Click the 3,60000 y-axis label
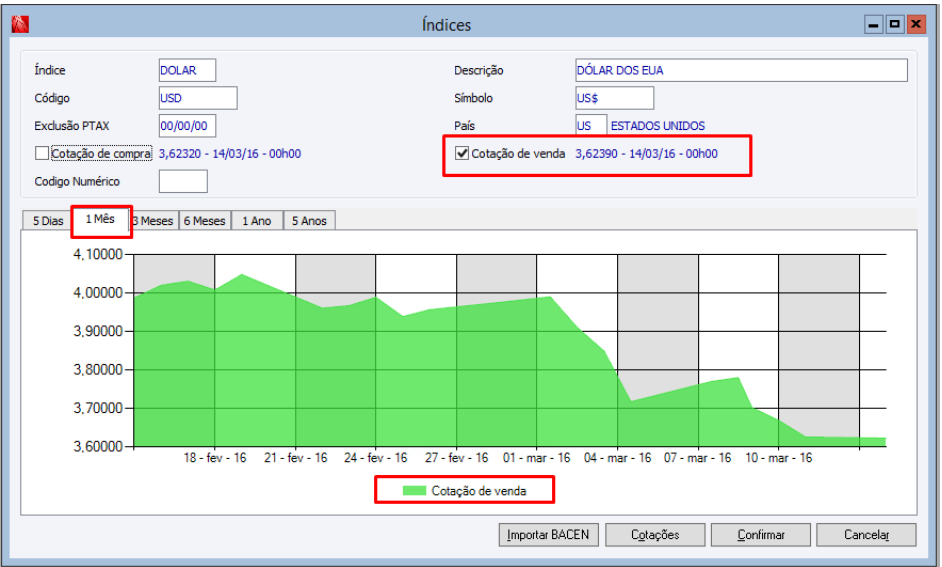Screen dimensions: 942x567 coord(98,447)
